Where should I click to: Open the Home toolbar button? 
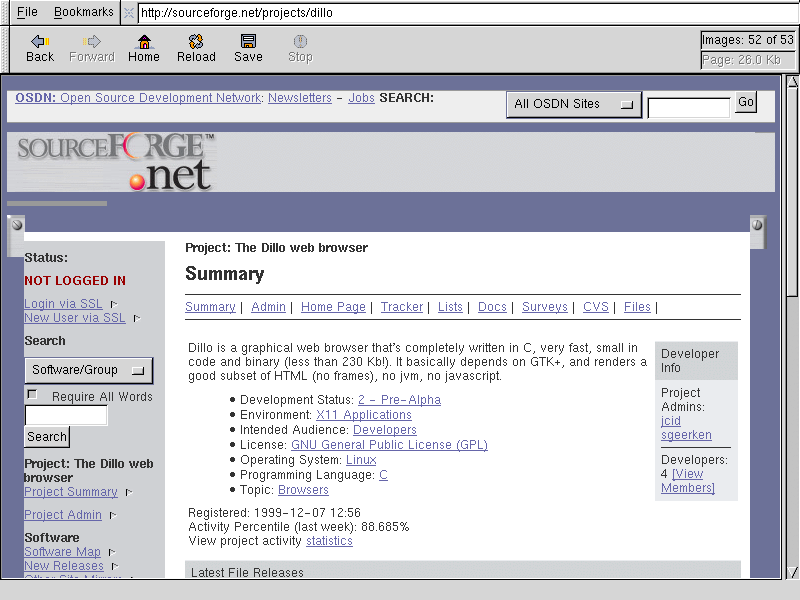[x=144, y=48]
